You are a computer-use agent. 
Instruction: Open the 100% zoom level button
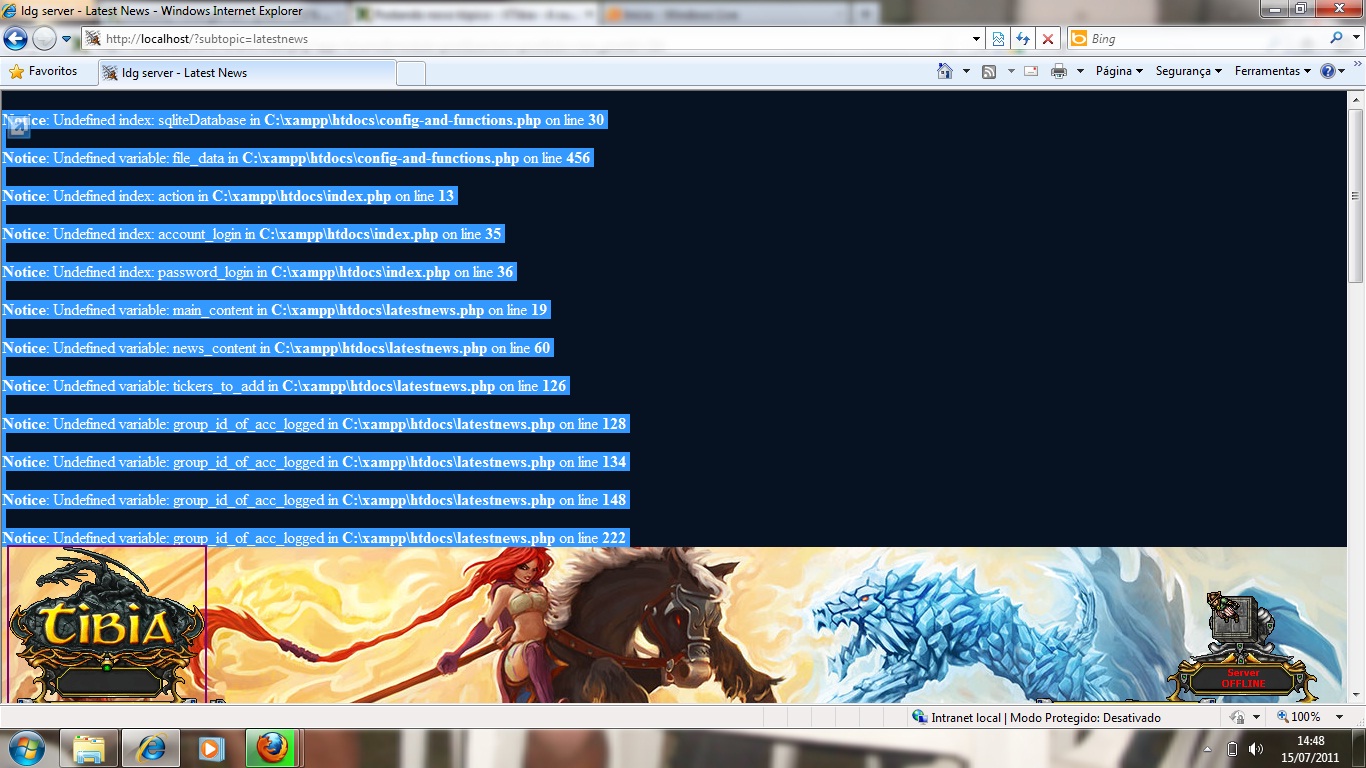1300,717
